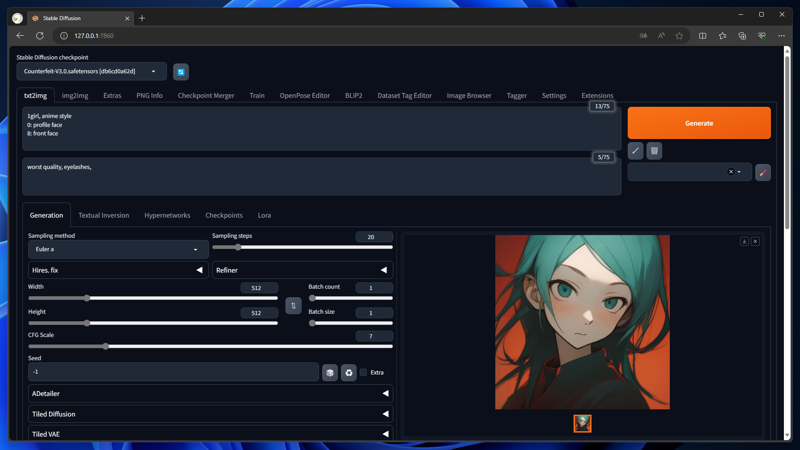The height and width of the screenshot is (450, 800).
Task: Open the Dataset Tag Editor tab
Action: tap(405, 95)
